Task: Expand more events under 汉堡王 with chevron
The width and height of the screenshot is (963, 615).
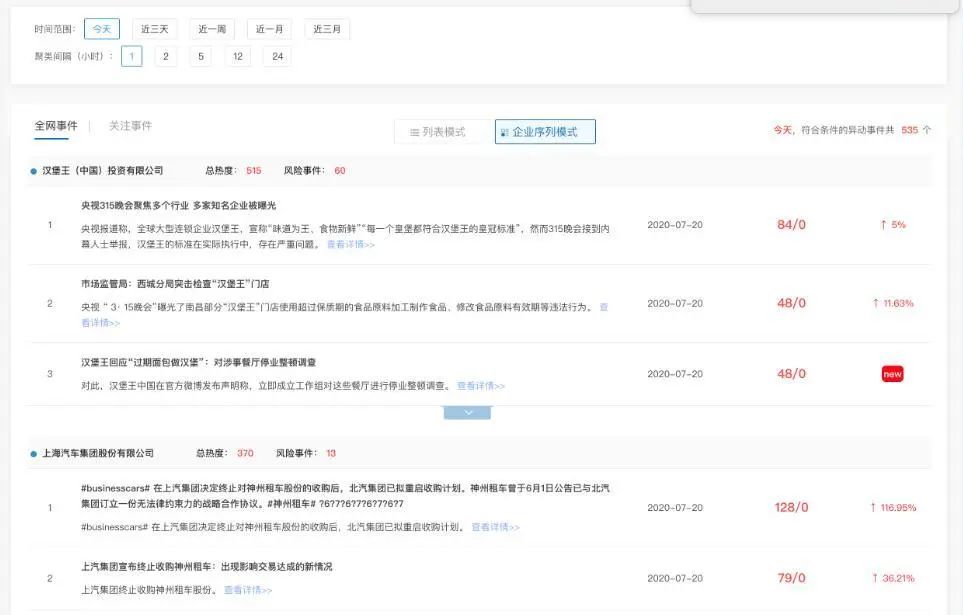Action: [x=467, y=412]
